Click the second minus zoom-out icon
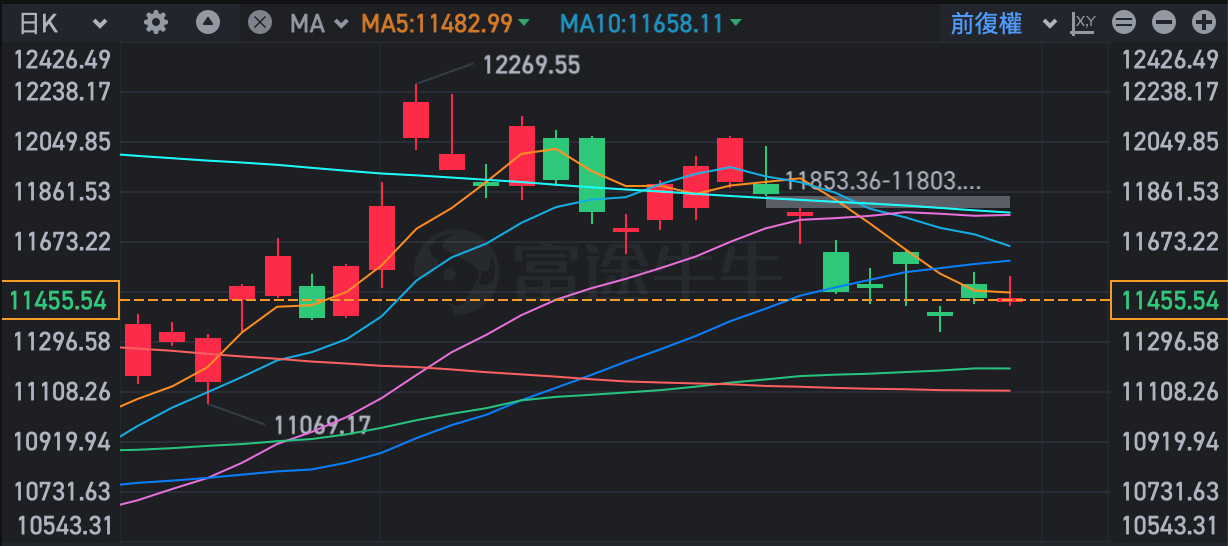The image size is (1228, 546). coord(1163,23)
